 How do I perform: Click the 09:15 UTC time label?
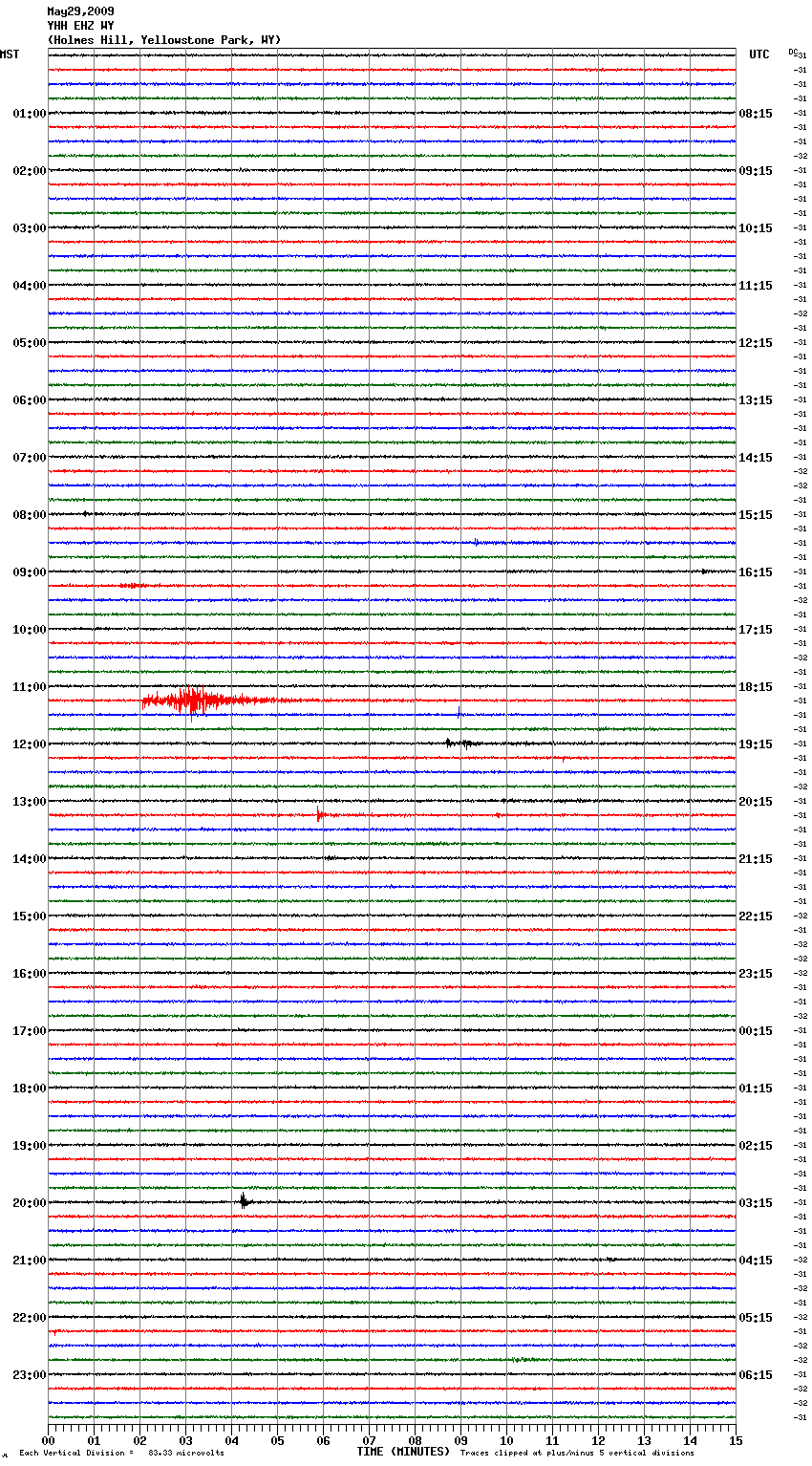coord(756,171)
